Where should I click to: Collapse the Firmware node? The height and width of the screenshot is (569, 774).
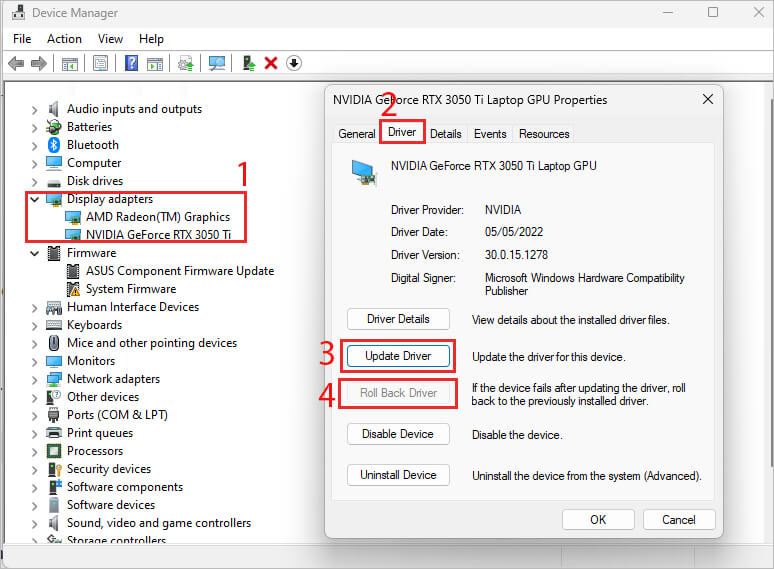click(34, 253)
